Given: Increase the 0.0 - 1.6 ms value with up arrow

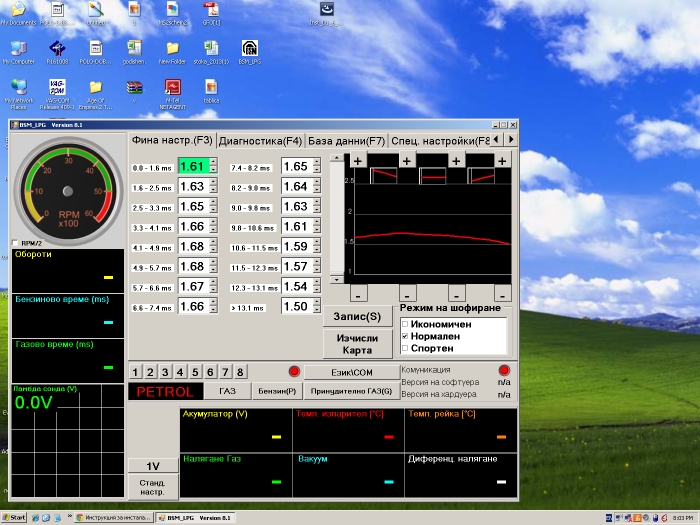Looking at the screenshot, I should [213, 163].
